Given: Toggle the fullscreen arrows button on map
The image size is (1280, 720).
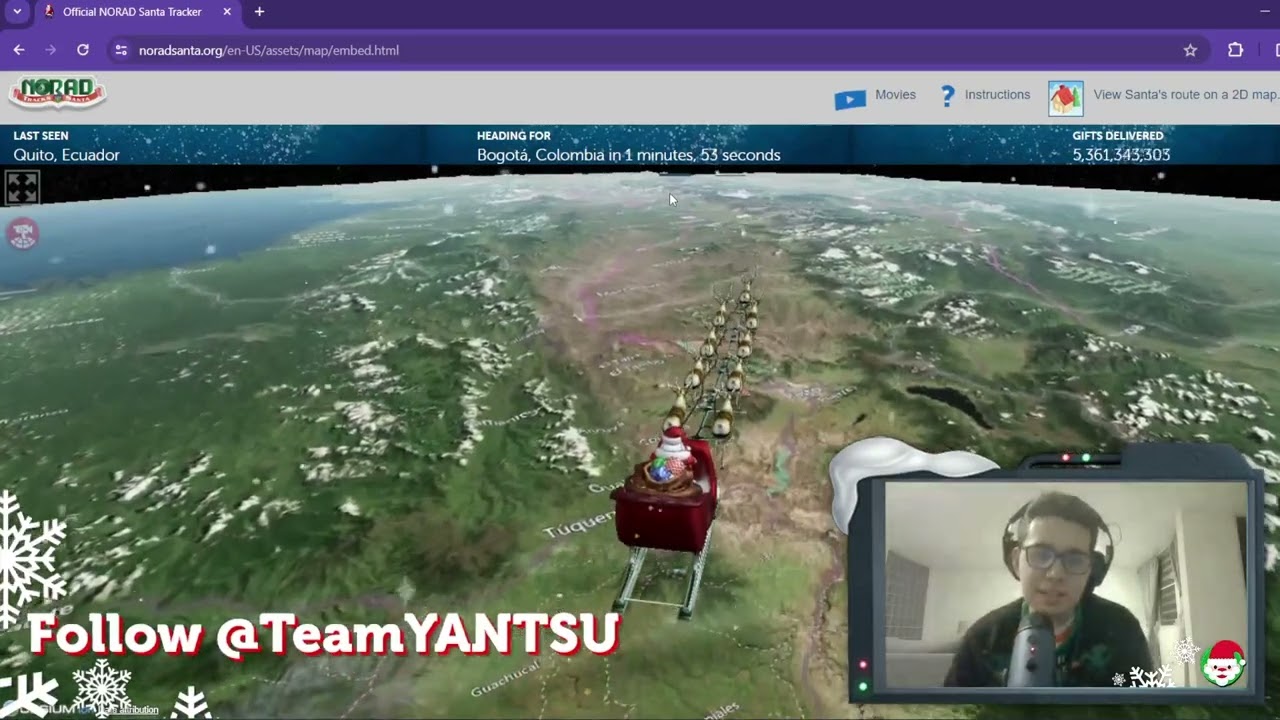Looking at the screenshot, I should tap(22, 187).
